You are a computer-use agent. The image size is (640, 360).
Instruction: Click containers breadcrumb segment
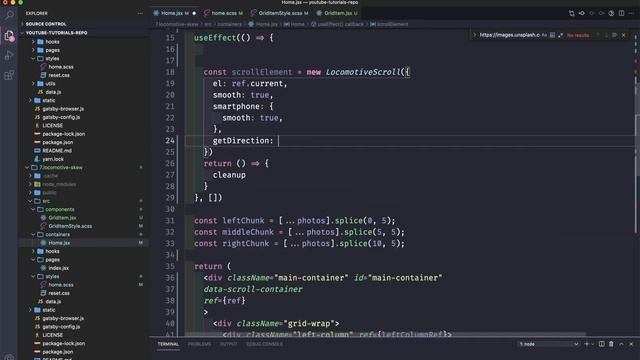(x=229, y=24)
